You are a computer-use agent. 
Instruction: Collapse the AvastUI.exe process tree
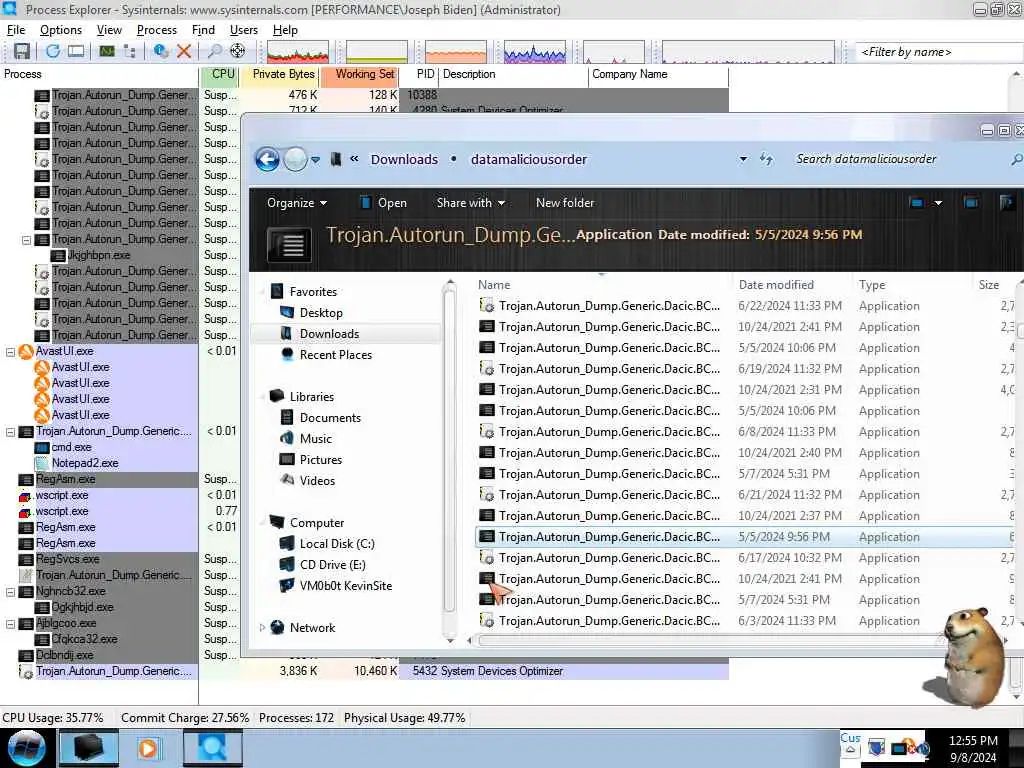(x=10, y=352)
